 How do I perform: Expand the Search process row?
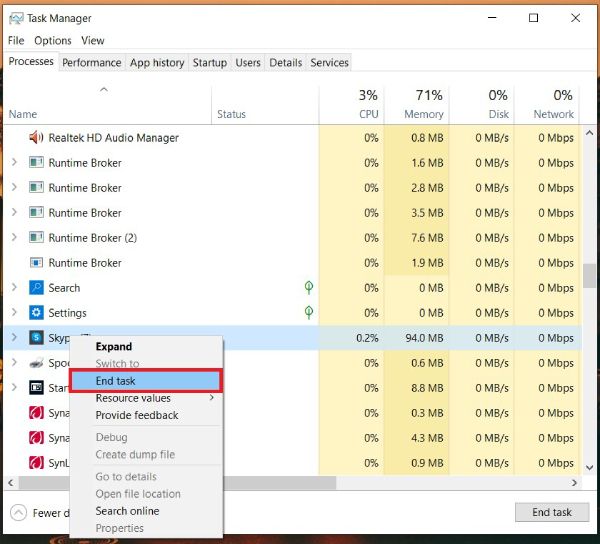(x=14, y=288)
